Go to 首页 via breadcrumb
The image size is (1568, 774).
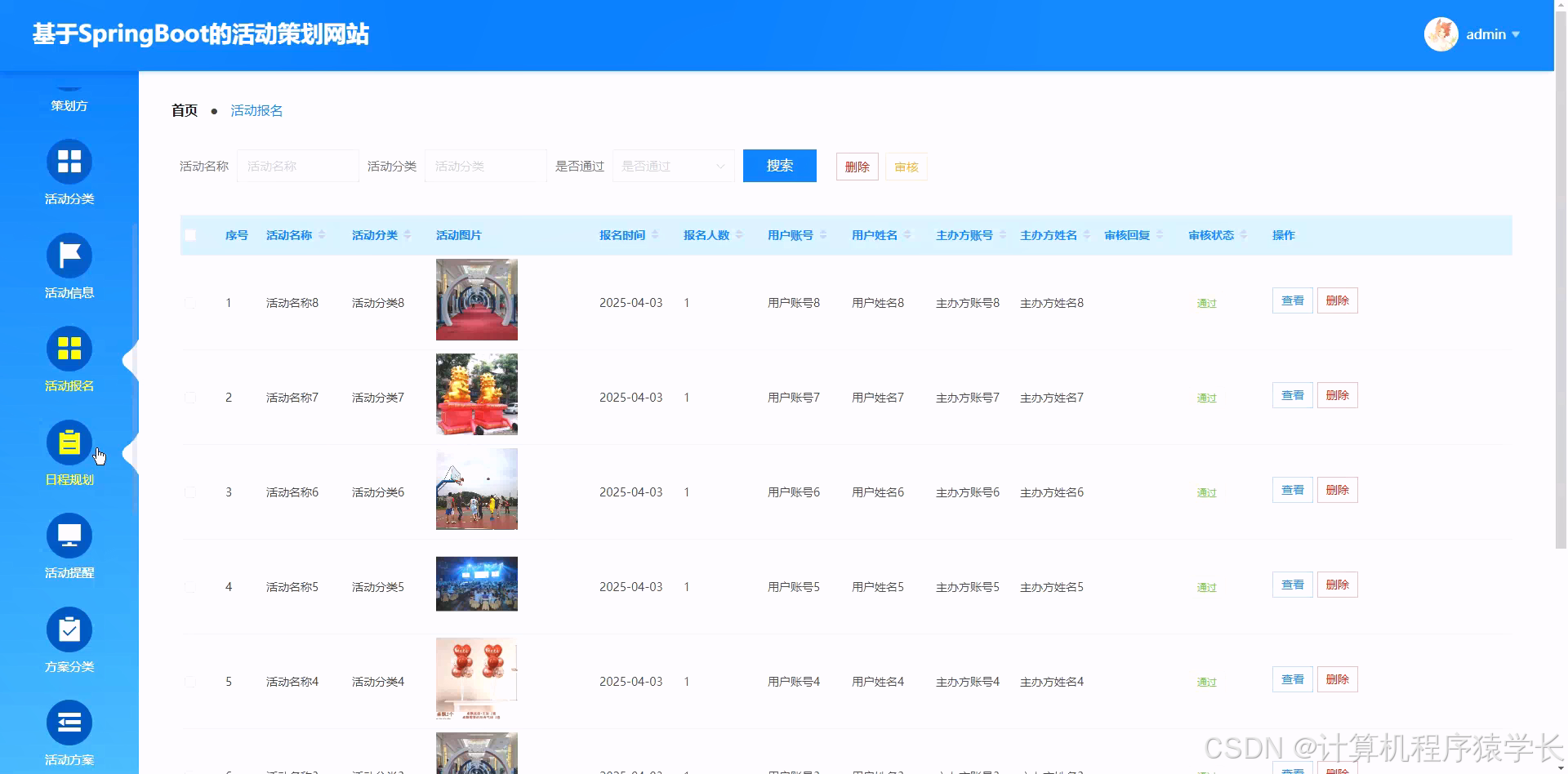click(184, 109)
